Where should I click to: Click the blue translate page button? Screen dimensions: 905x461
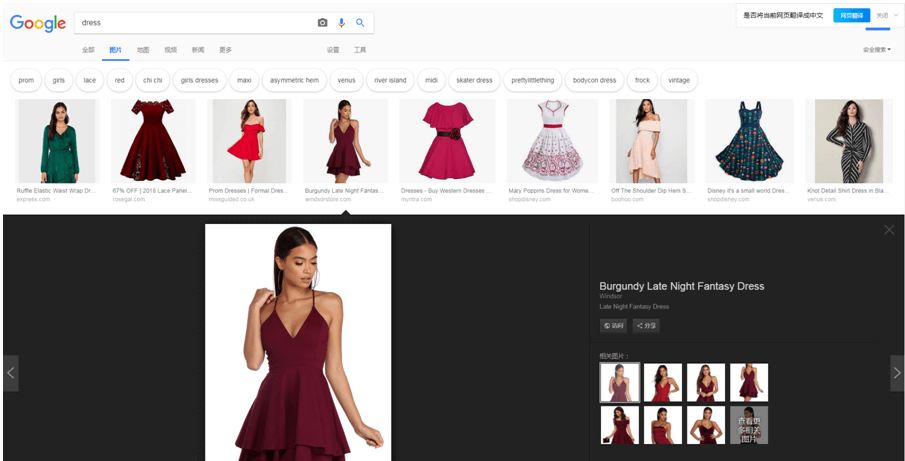851,16
